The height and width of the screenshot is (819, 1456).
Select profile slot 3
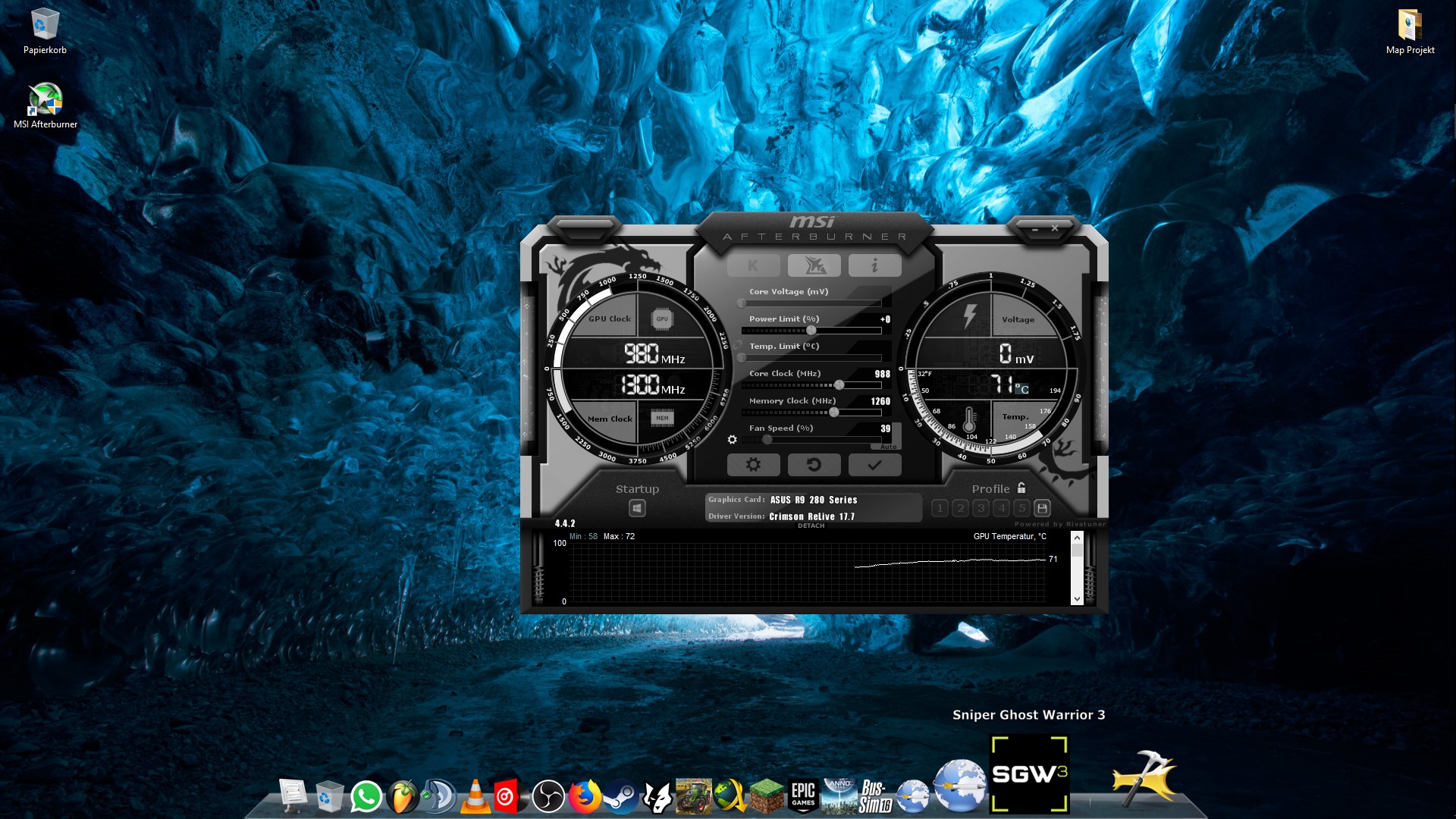981,508
